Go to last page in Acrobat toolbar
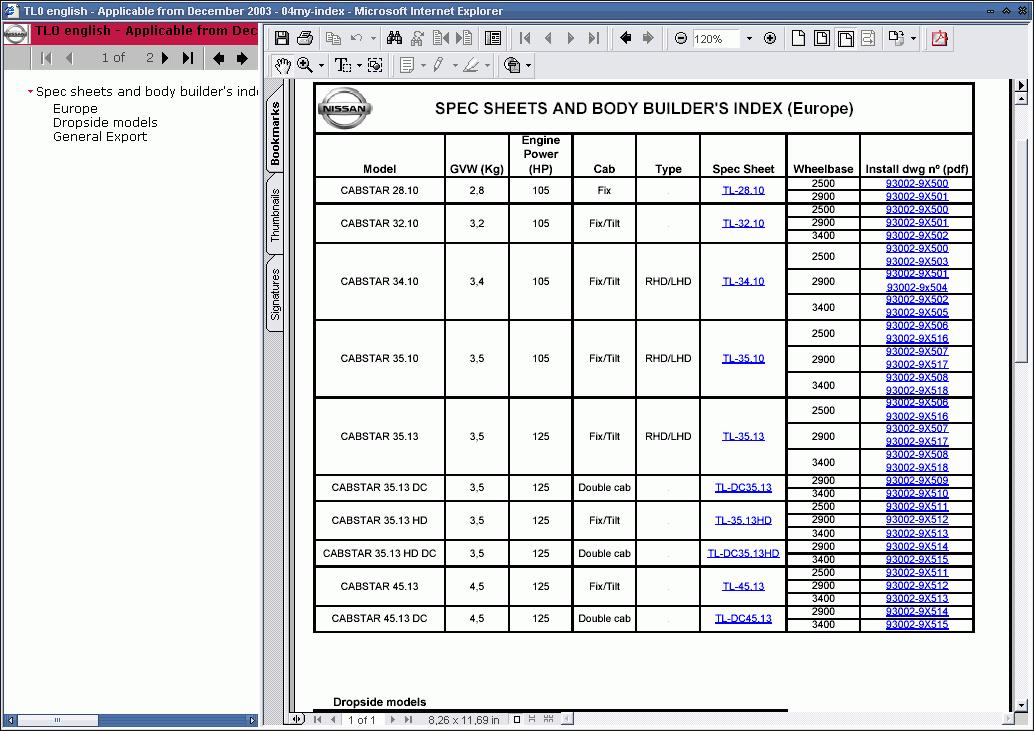The image size is (1034, 731). coord(593,38)
